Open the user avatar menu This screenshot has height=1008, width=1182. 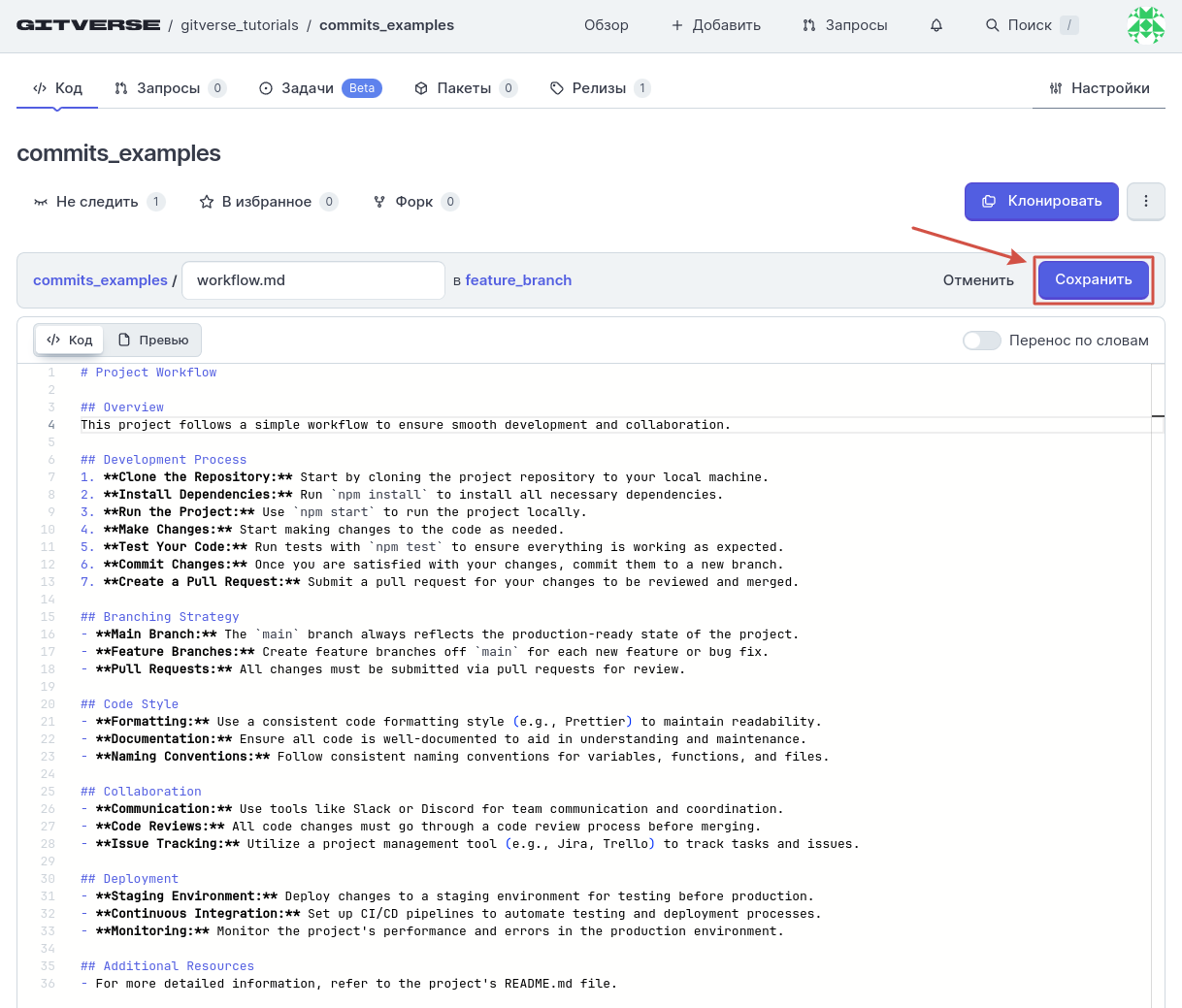click(1145, 25)
